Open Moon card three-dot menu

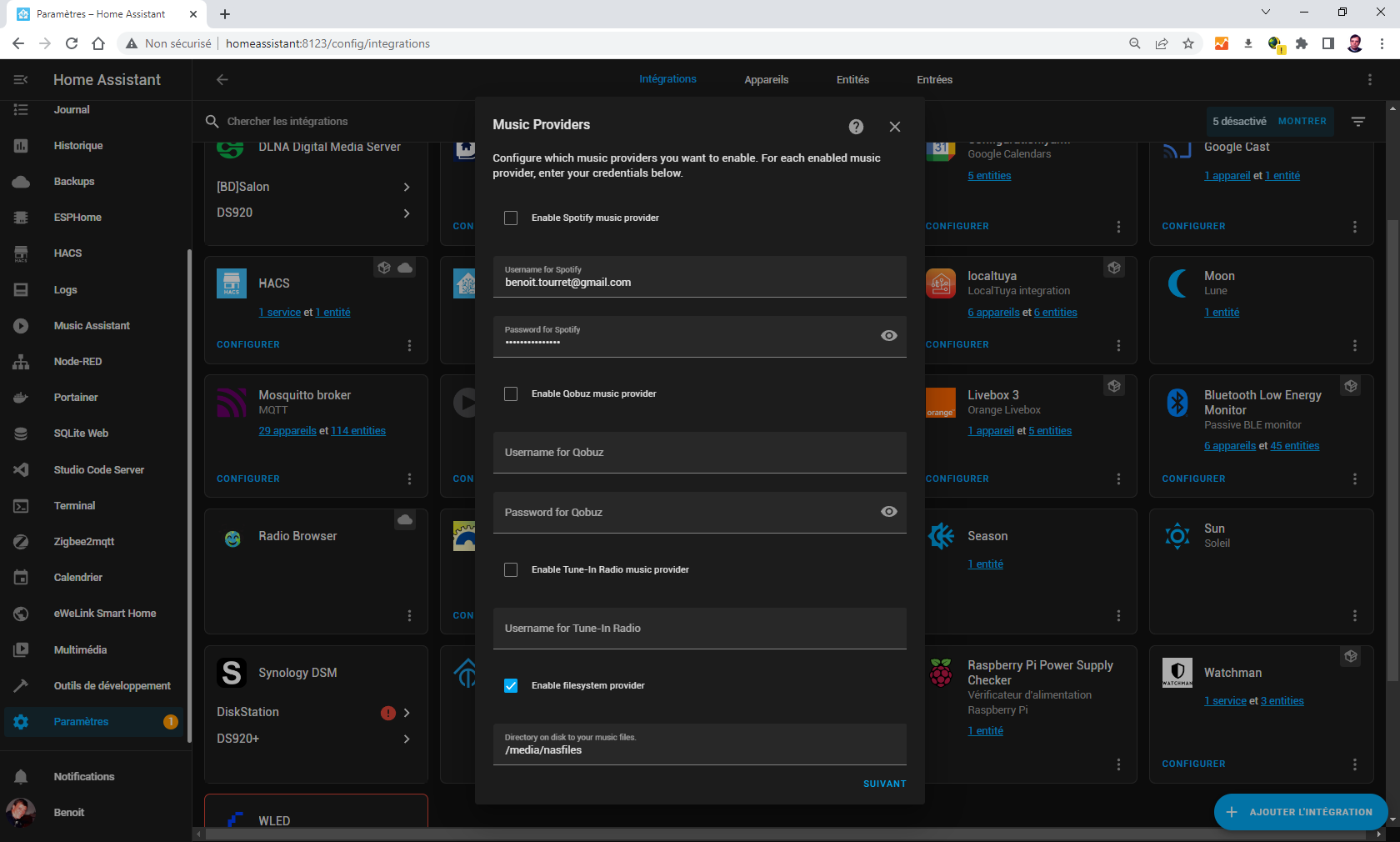(1355, 345)
